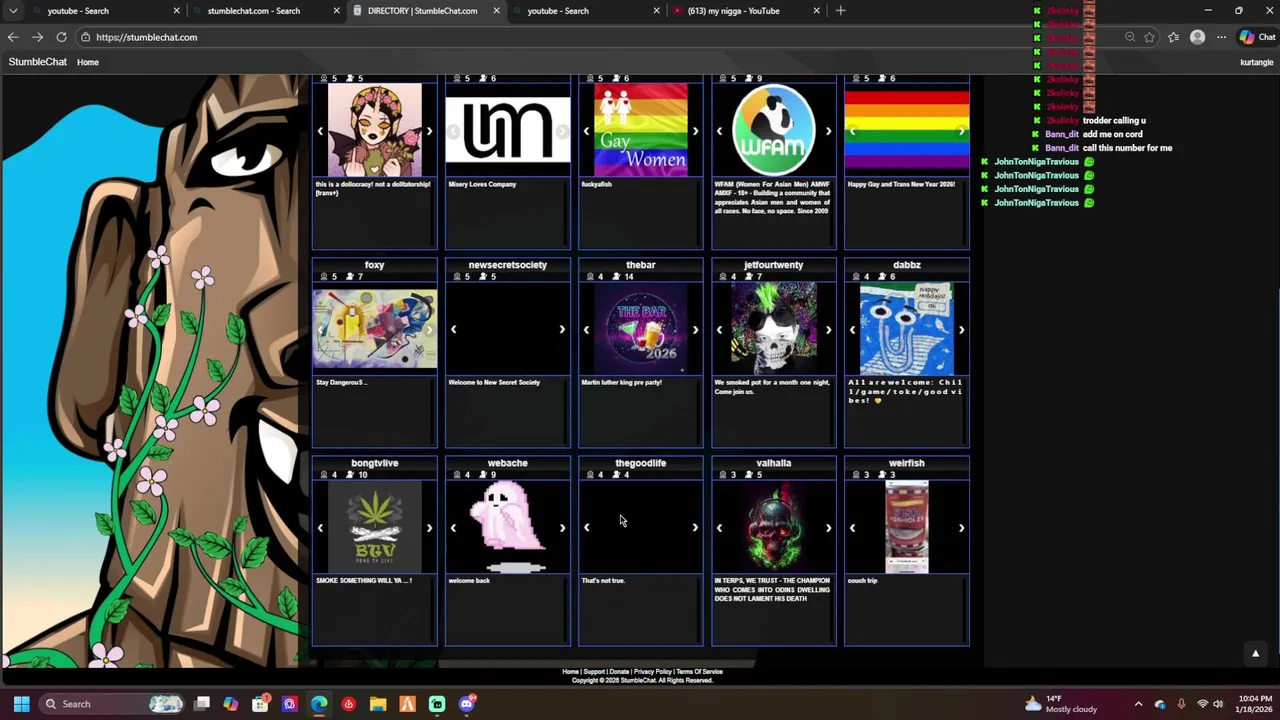1280x720 pixels.
Task: Open the browser settings and more menu
Action: 1221,37
